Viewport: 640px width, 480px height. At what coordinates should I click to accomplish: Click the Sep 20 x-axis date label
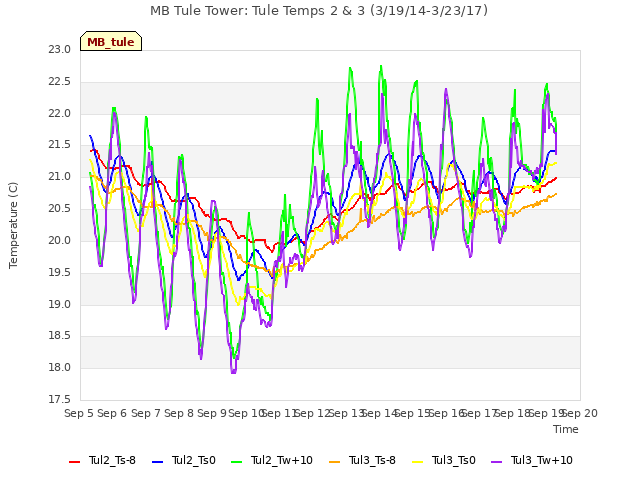click(580, 413)
